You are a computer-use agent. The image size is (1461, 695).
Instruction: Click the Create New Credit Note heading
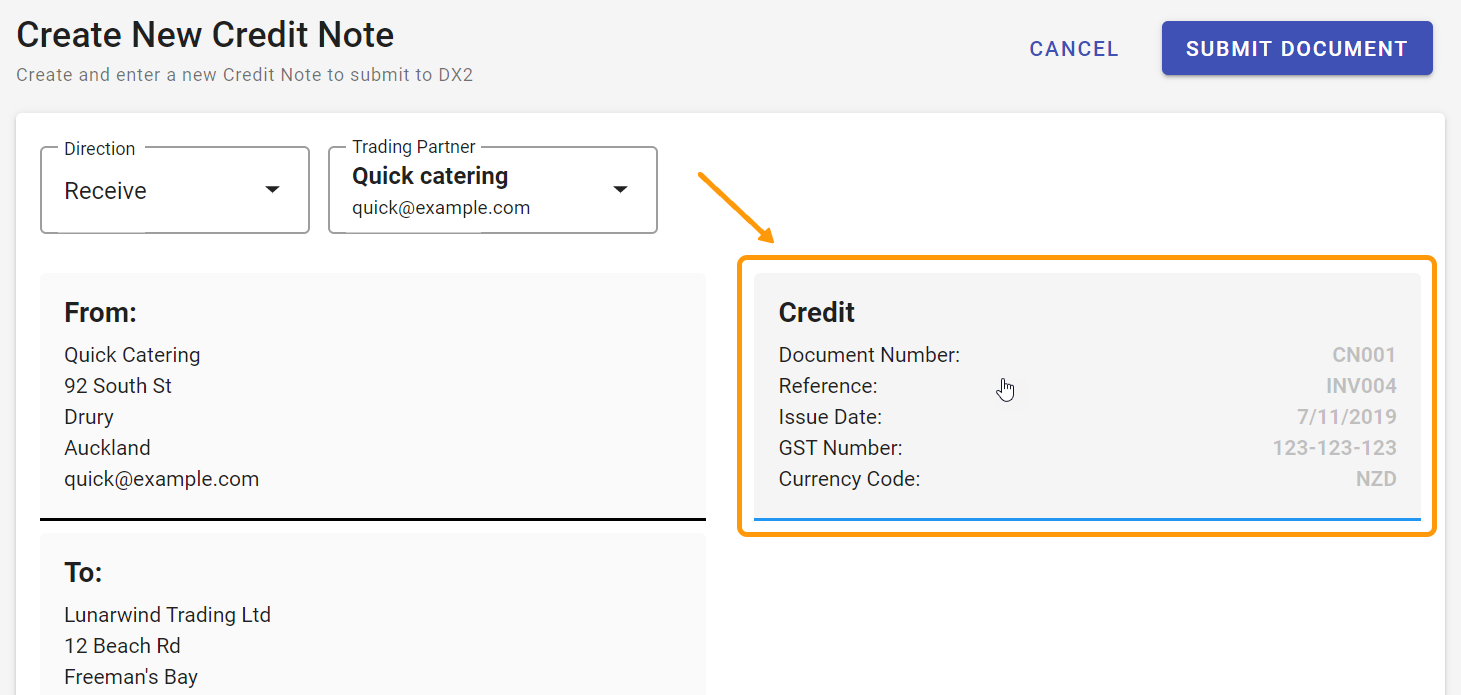coord(204,34)
